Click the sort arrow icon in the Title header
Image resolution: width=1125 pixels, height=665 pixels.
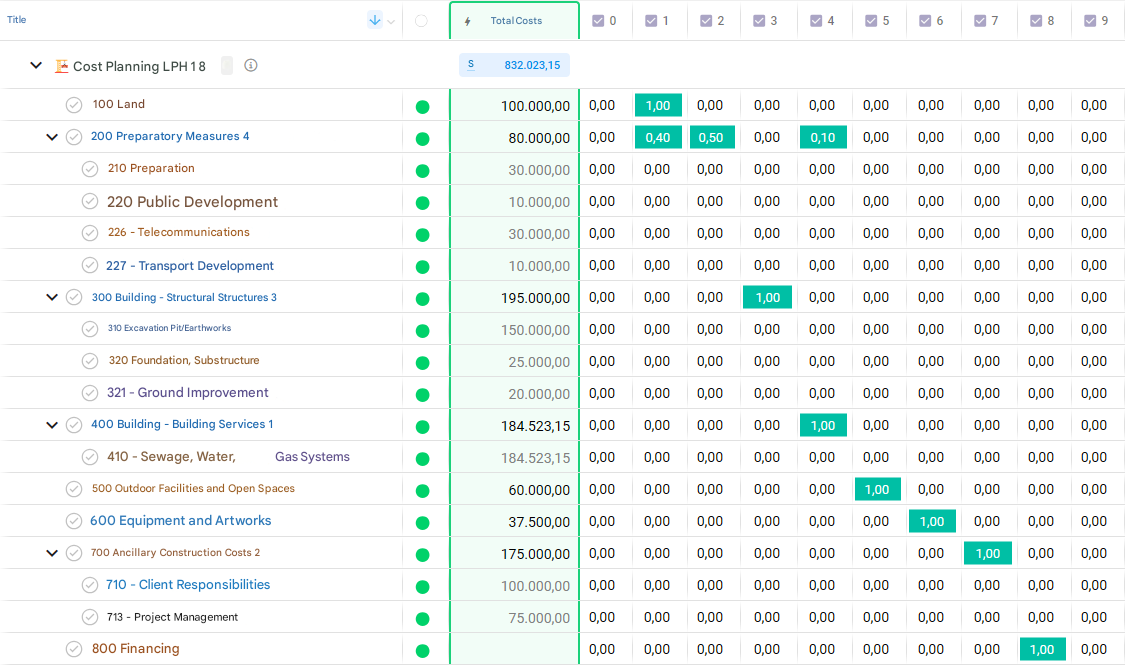375,20
